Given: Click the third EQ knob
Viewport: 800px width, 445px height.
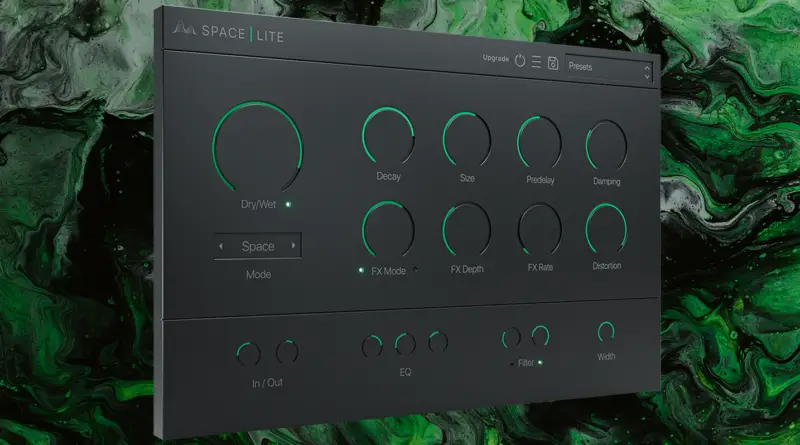Looking at the screenshot, I should (438, 342).
